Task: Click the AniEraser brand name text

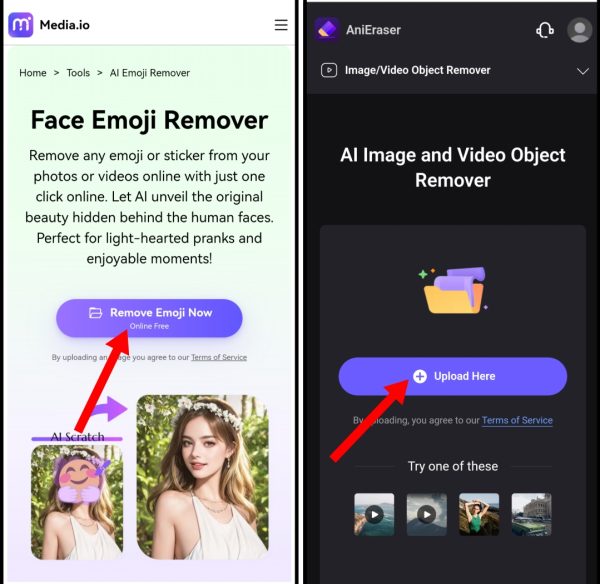Action: [x=373, y=30]
